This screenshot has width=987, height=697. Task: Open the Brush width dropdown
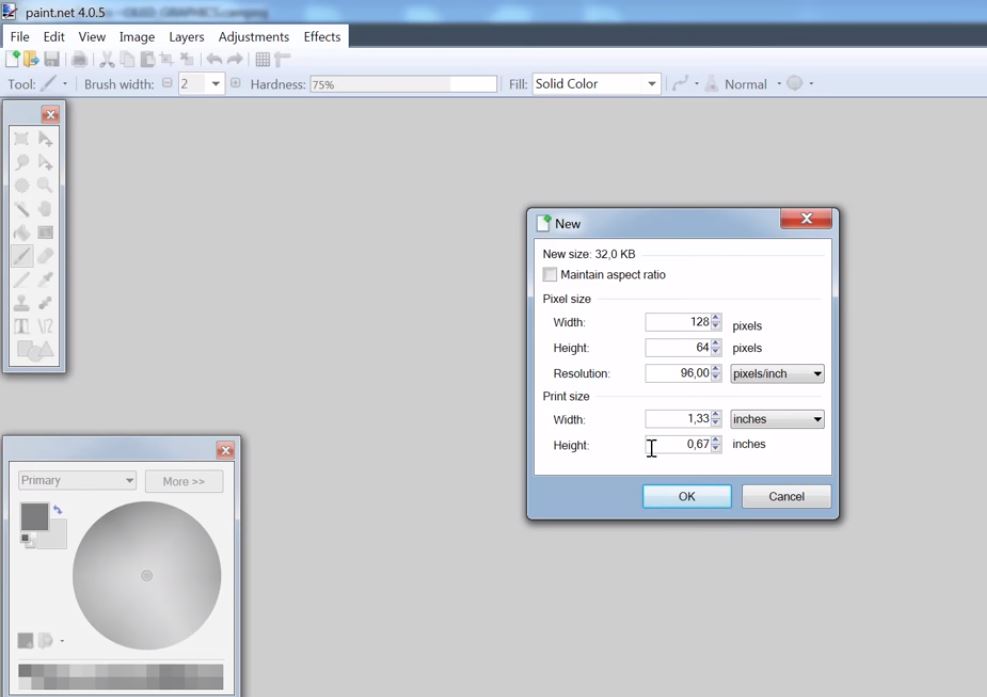215,84
